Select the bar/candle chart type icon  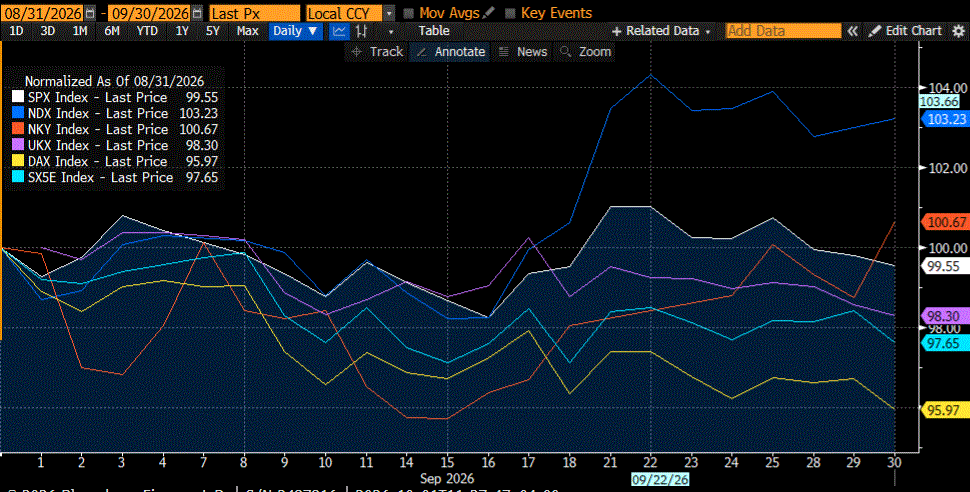point(362,31)
